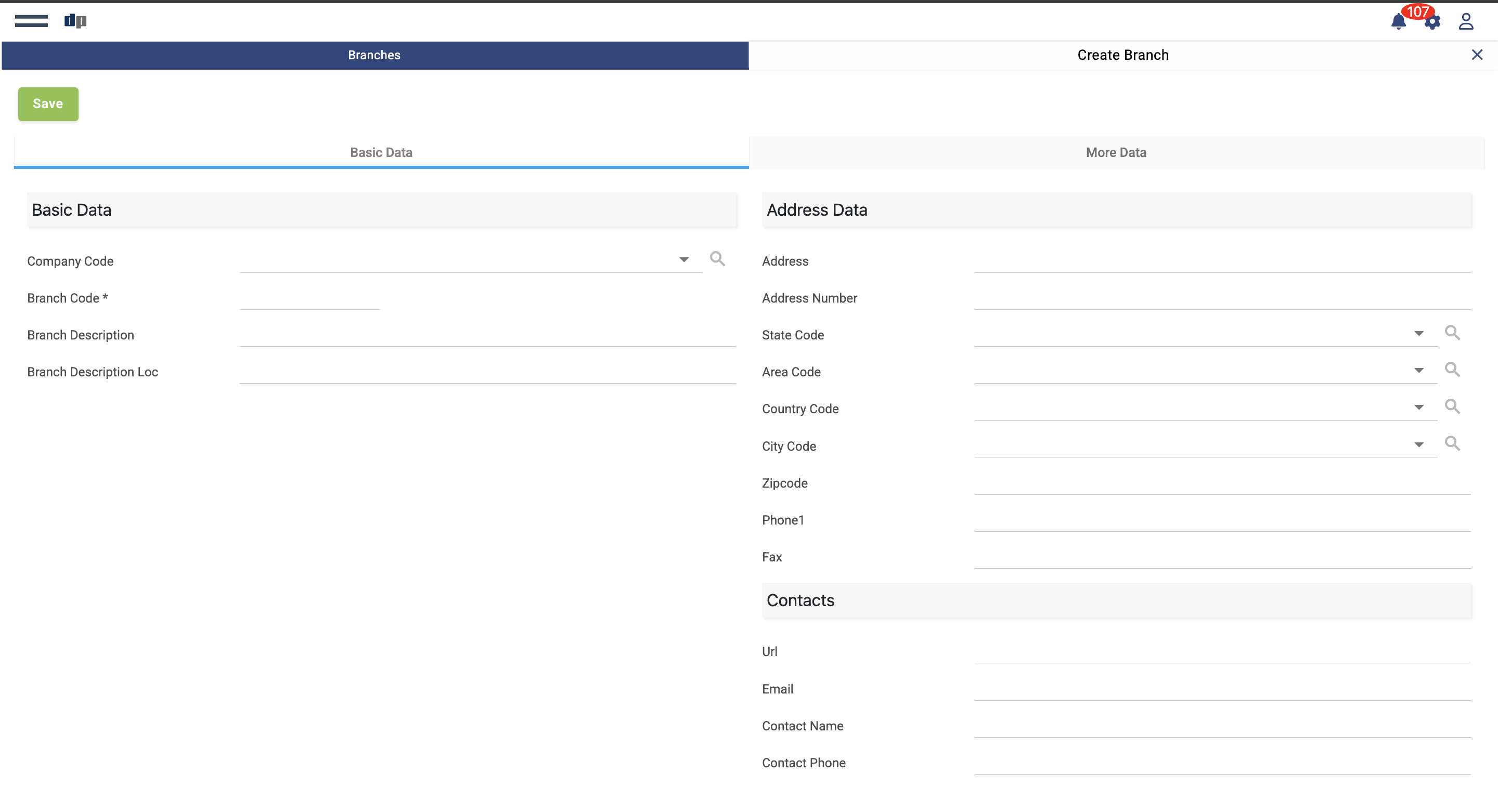Expand the Company Code dropdown

pyautogui.click(x=684, y=260)
